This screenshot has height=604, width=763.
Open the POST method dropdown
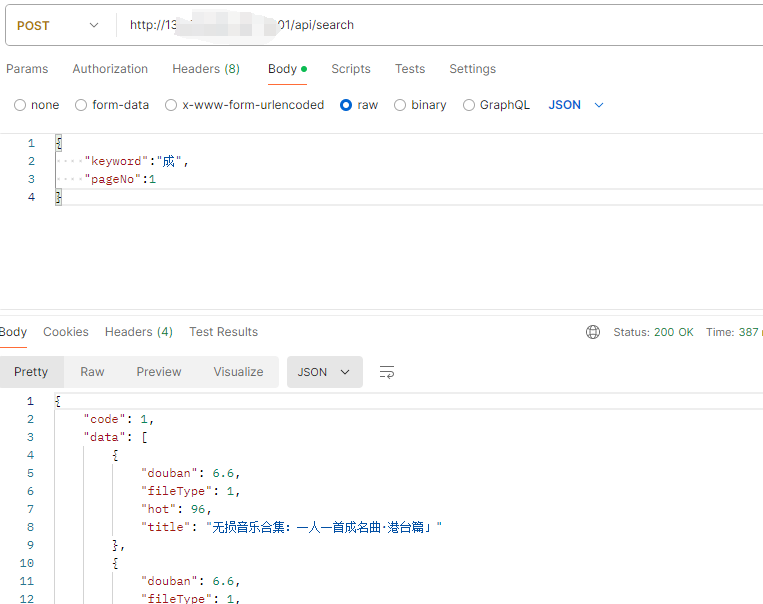[x=58, y=25]
